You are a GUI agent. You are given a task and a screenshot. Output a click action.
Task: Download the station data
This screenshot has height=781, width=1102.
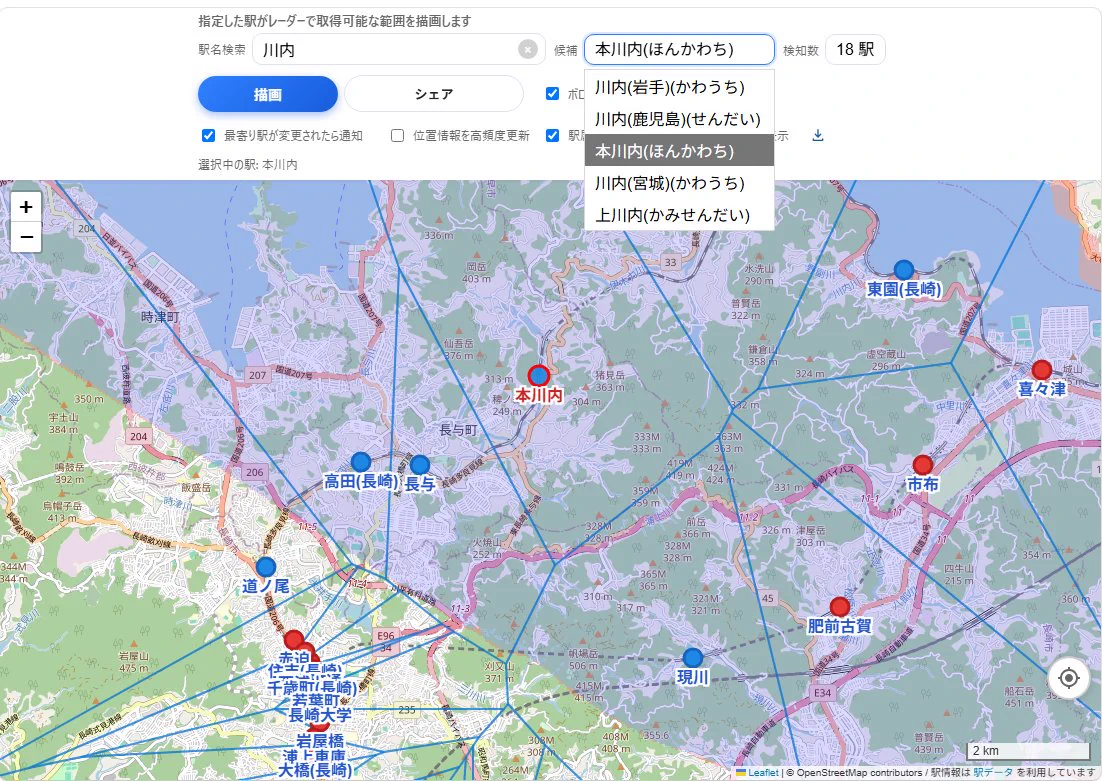pos(817,135)
